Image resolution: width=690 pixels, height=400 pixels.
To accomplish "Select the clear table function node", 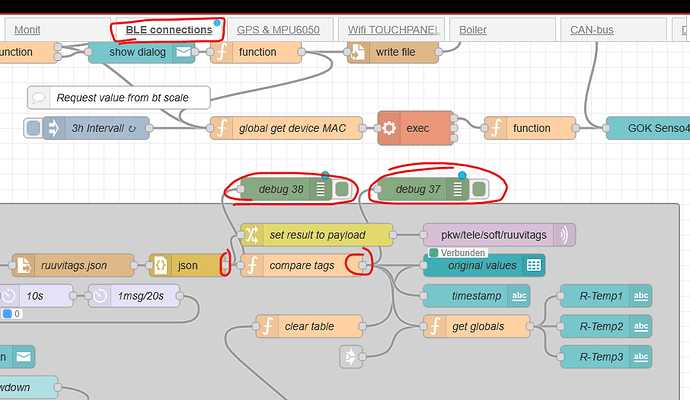I will 310,326.
